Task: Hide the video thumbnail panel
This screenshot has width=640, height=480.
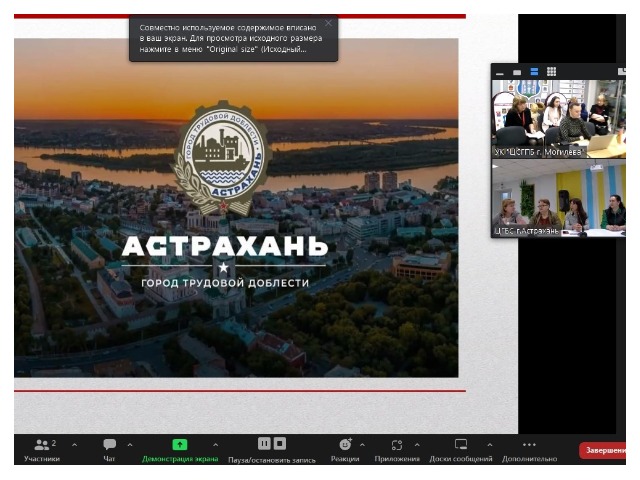Action: coord(500,73)
